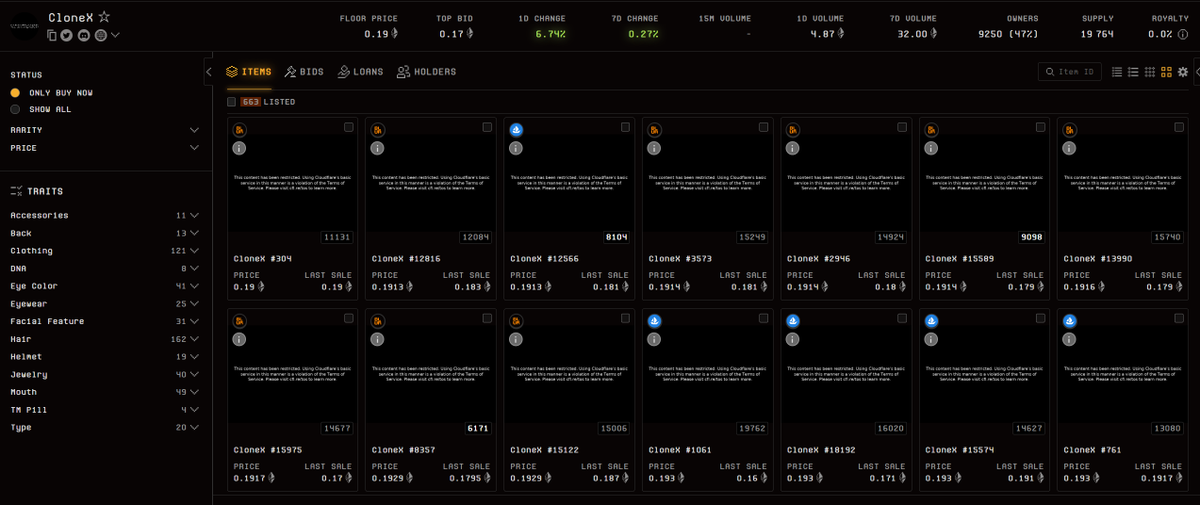Favorite the CloneX collection with the star
The image size is (1200, 505).
click(105, 18)
